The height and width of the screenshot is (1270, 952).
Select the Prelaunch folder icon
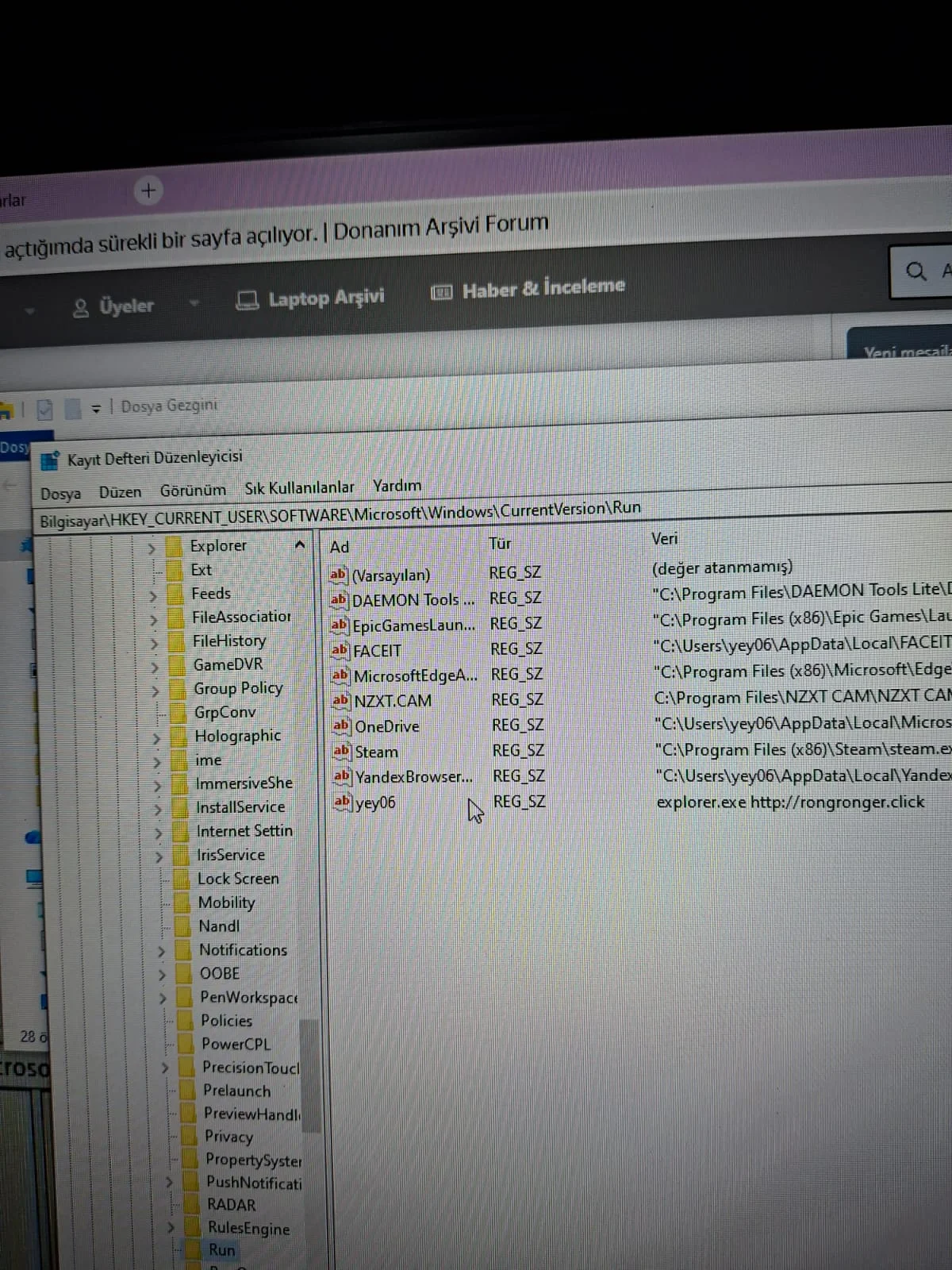[188, 1091]
